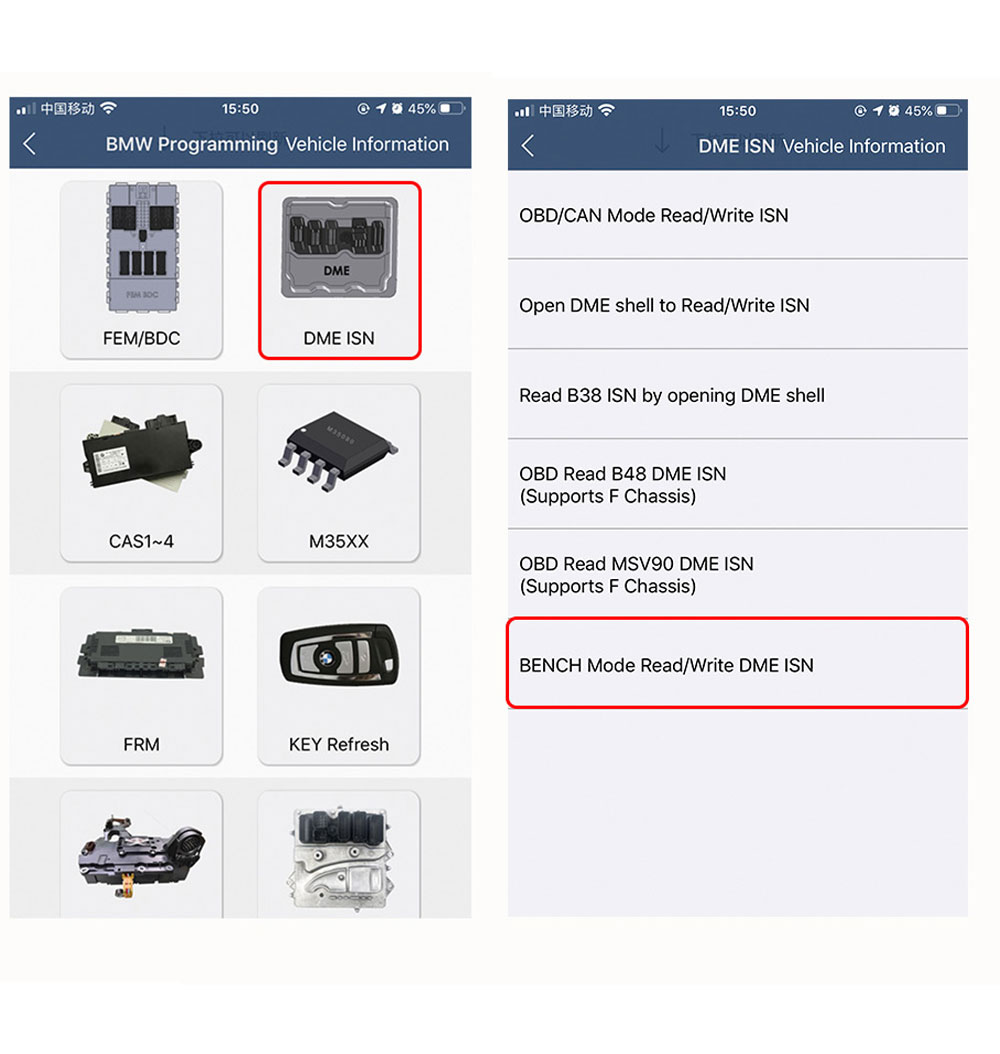1000x1054 pixels.
Task: Select the DME ISN module tile
Action: point(339,270)
